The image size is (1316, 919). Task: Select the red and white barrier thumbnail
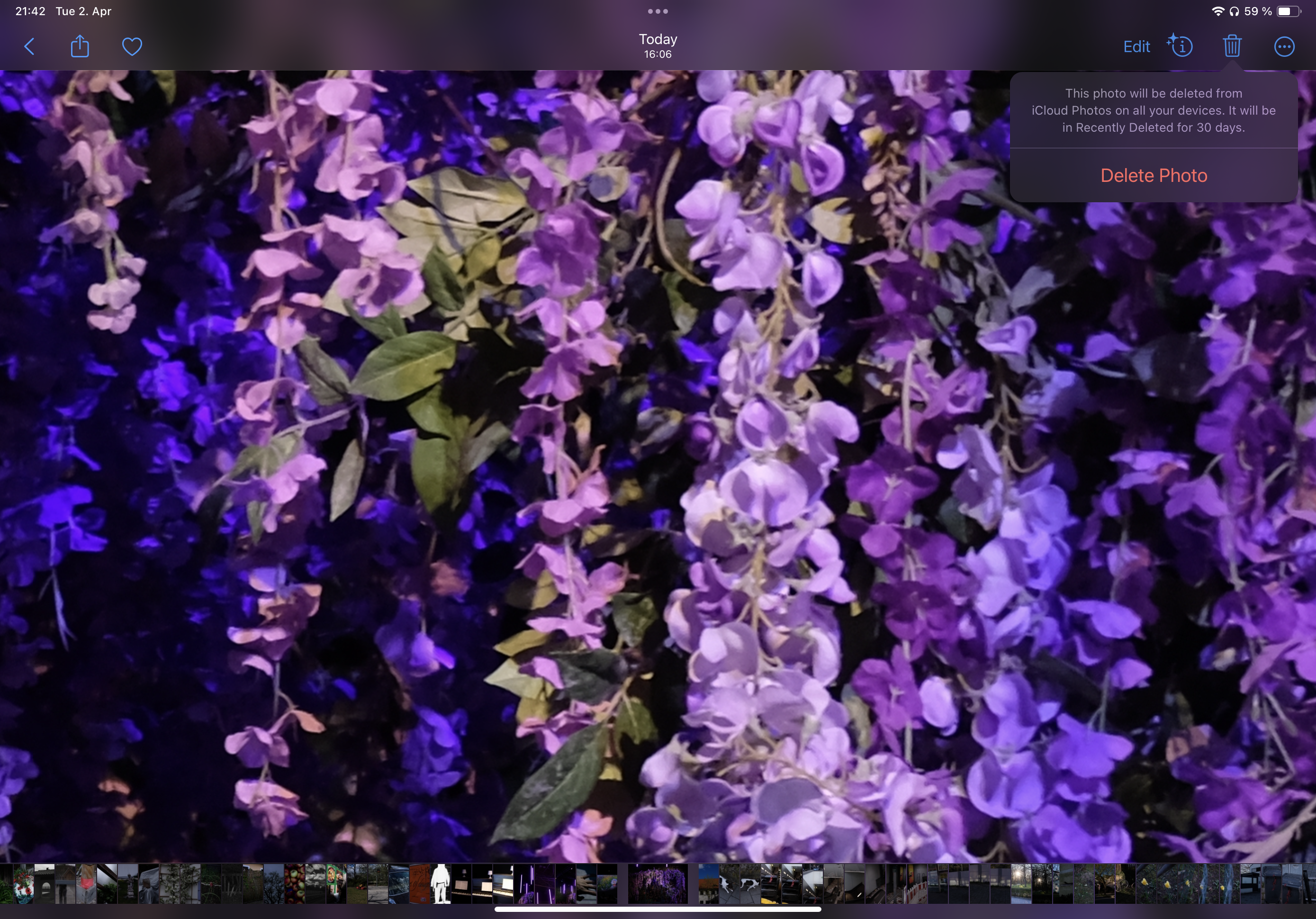pos(917,884)
